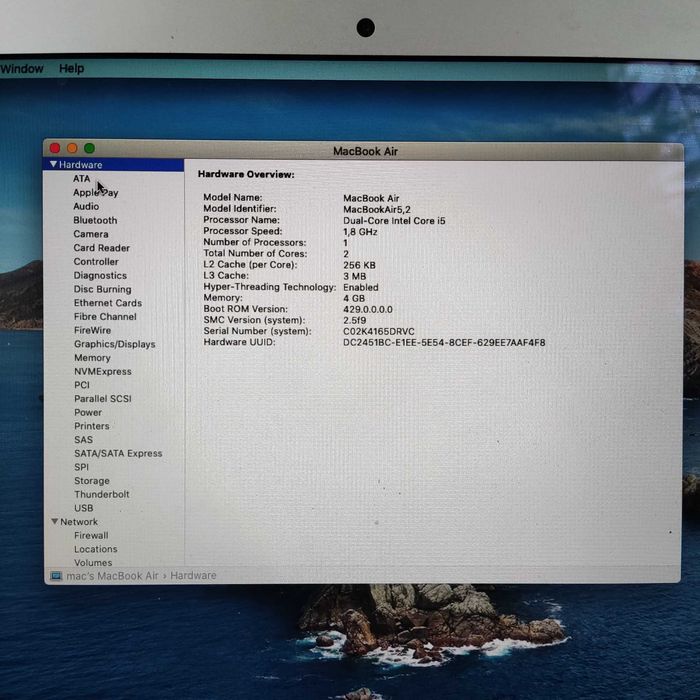Select Power in the sidebar
The image size is (700, 700).
(88, 412)
